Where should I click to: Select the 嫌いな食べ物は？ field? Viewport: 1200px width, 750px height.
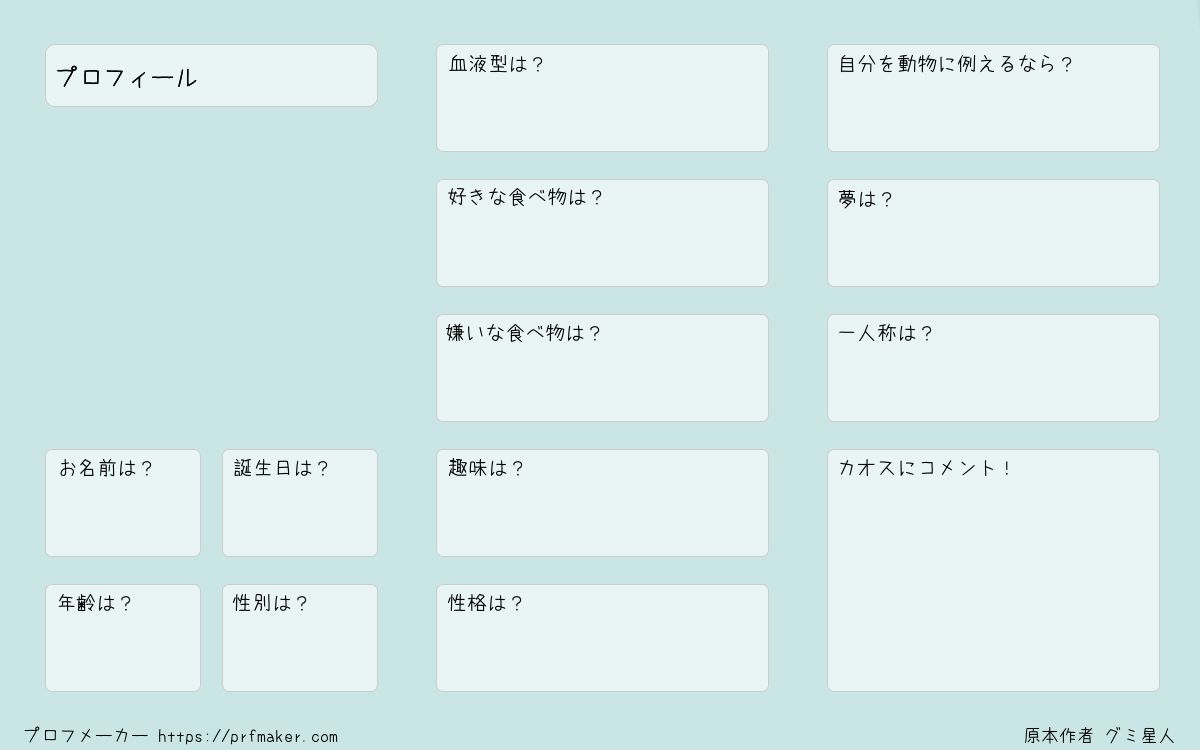pyautogui.click(x=602, y=368)
